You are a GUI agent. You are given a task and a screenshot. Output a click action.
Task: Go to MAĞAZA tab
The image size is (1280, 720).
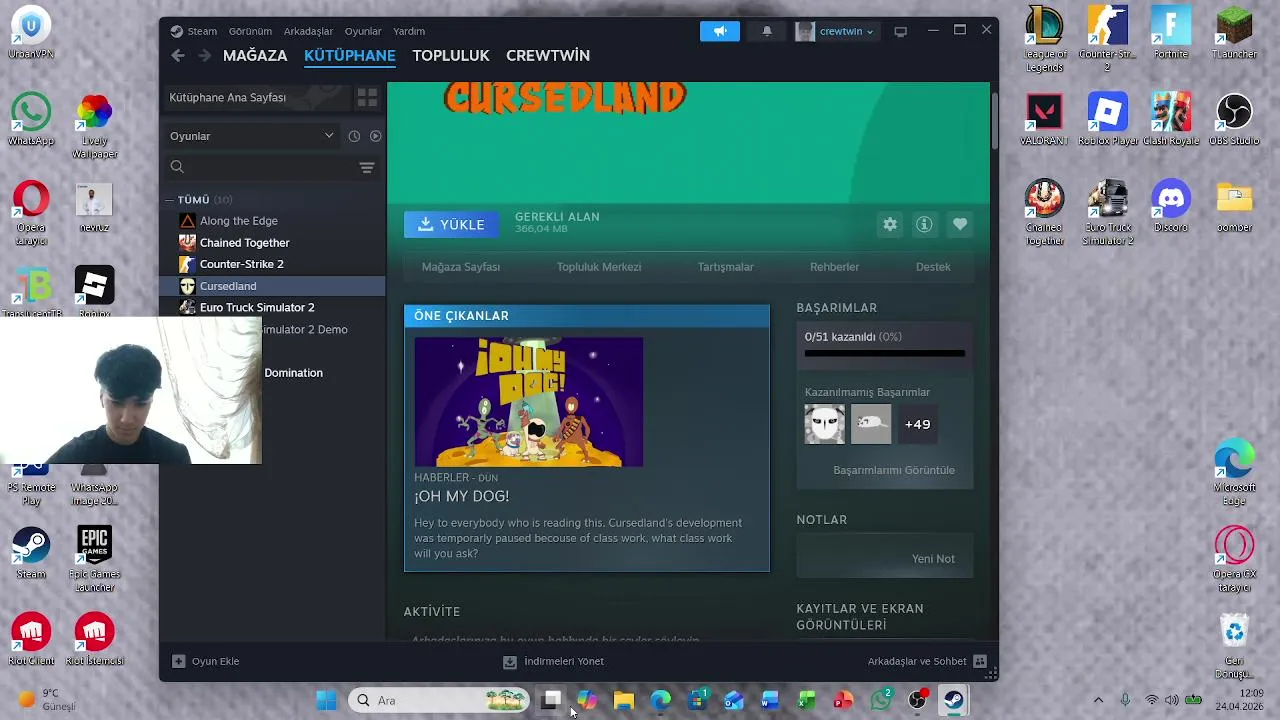[255, 56]
